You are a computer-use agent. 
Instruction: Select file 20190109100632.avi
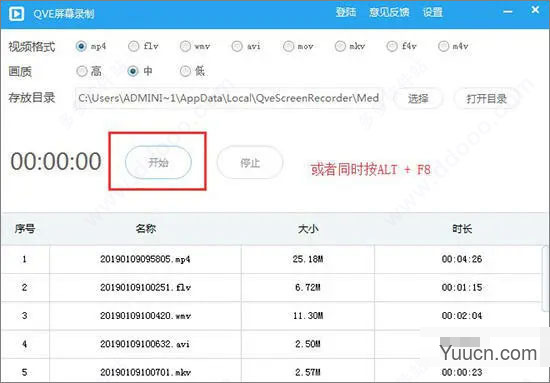pyautogui.click(x=145, y=344)
